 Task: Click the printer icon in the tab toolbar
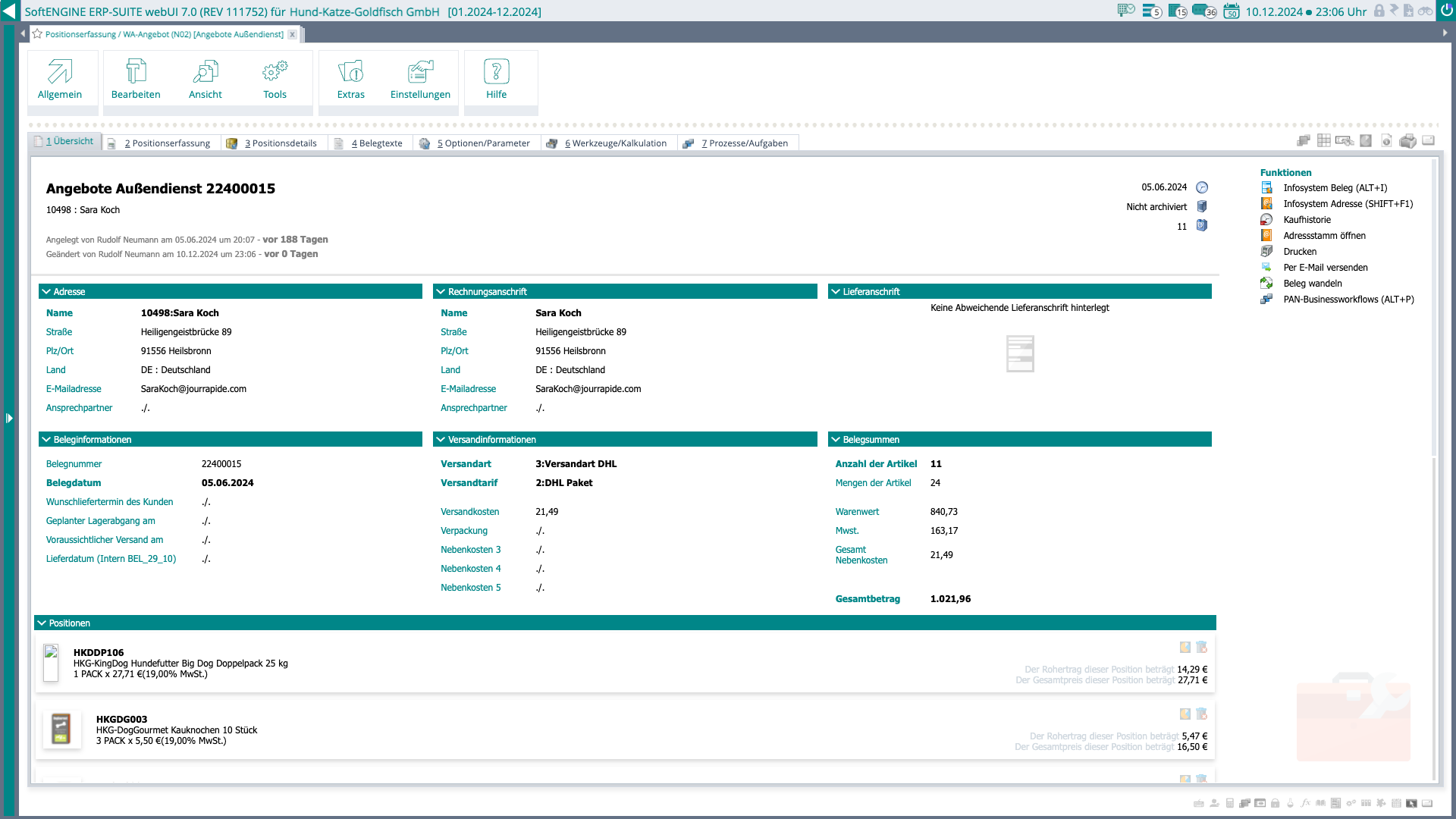[1407, 141]
